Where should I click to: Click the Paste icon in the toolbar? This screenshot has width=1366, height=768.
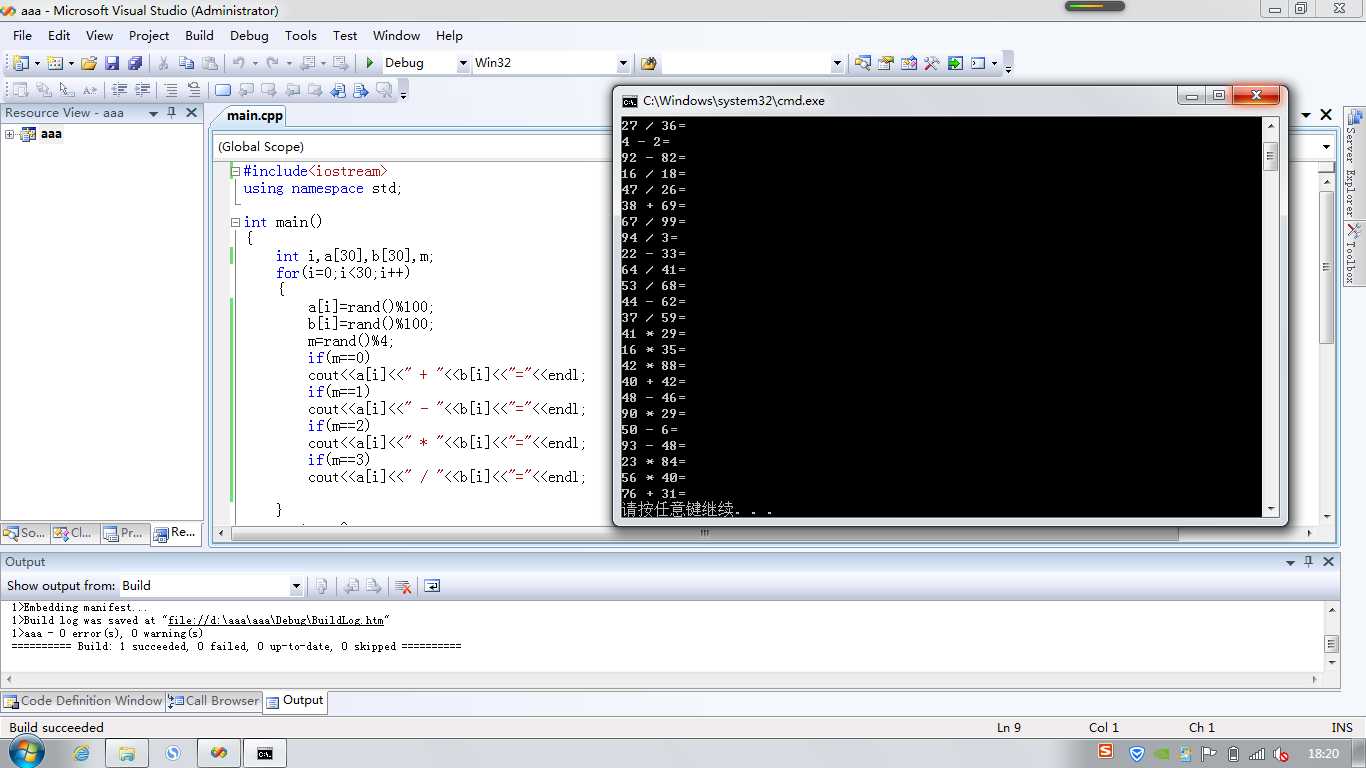click(209, 63)
